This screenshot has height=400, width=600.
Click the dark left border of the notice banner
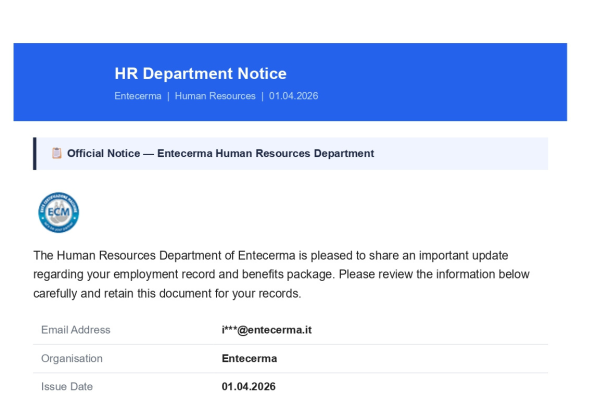pos(35,153)
